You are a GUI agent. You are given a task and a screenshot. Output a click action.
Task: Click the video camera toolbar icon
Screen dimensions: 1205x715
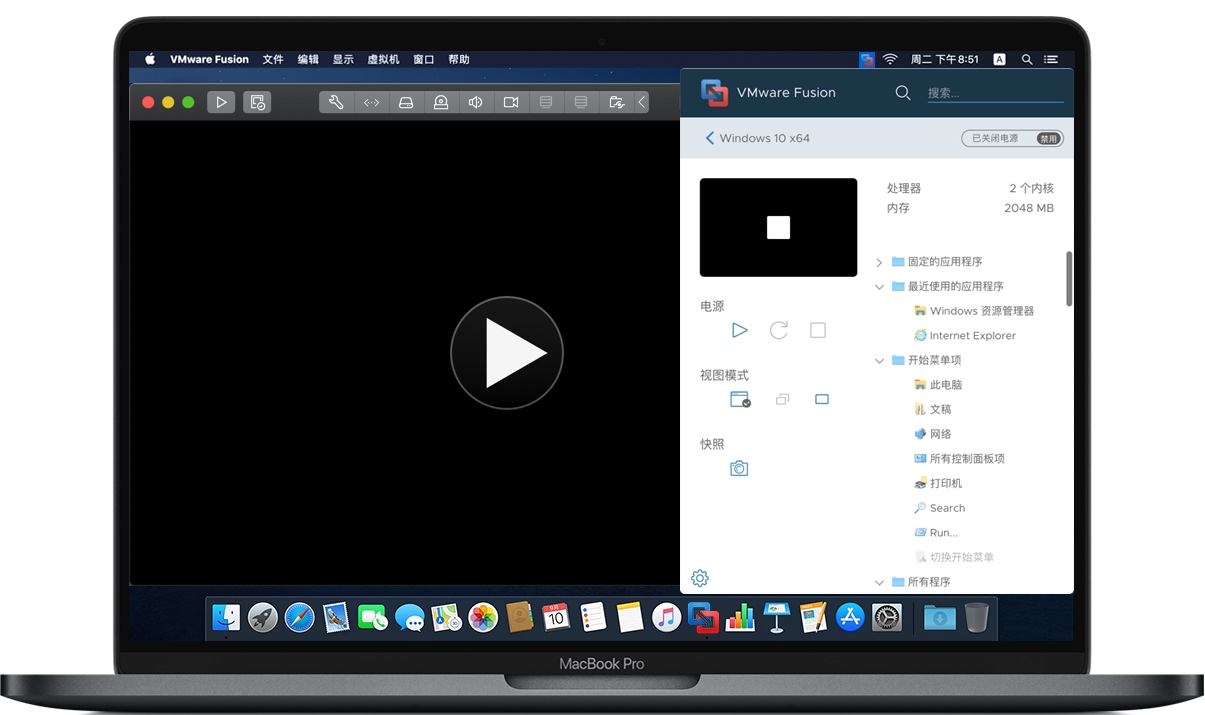511,102
